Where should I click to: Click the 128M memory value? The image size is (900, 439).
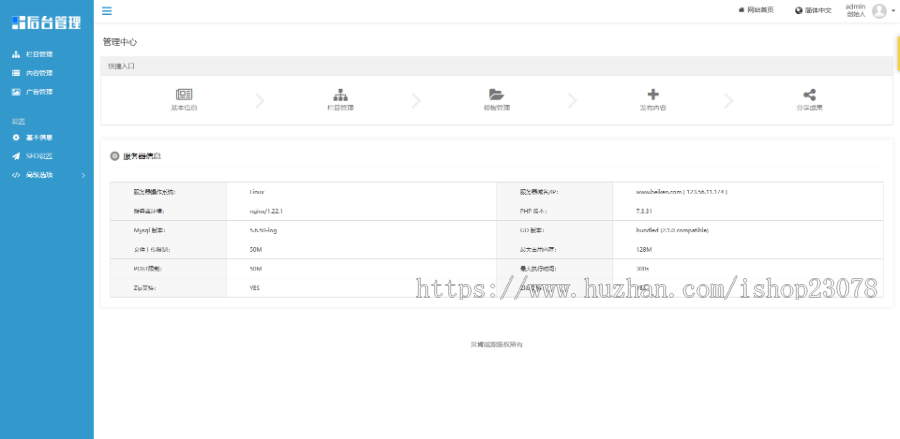[x=645, y=250]
